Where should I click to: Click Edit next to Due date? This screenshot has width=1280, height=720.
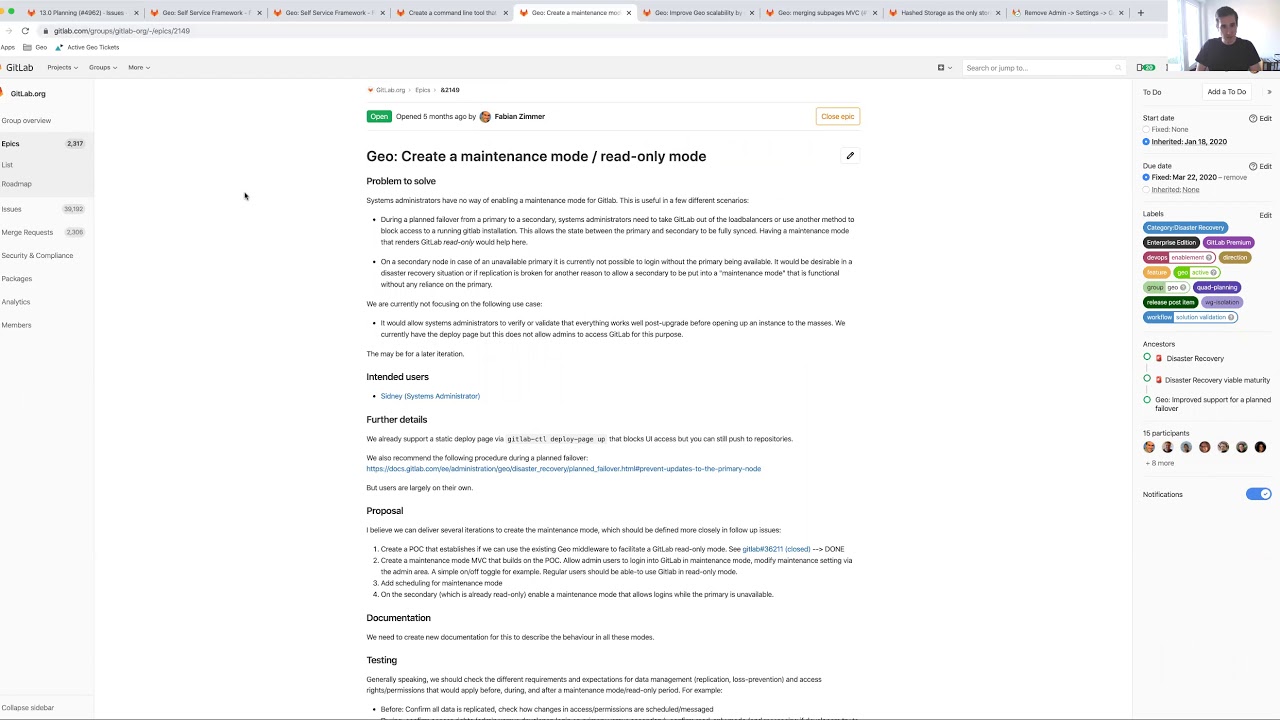[x=1265, y=166]
